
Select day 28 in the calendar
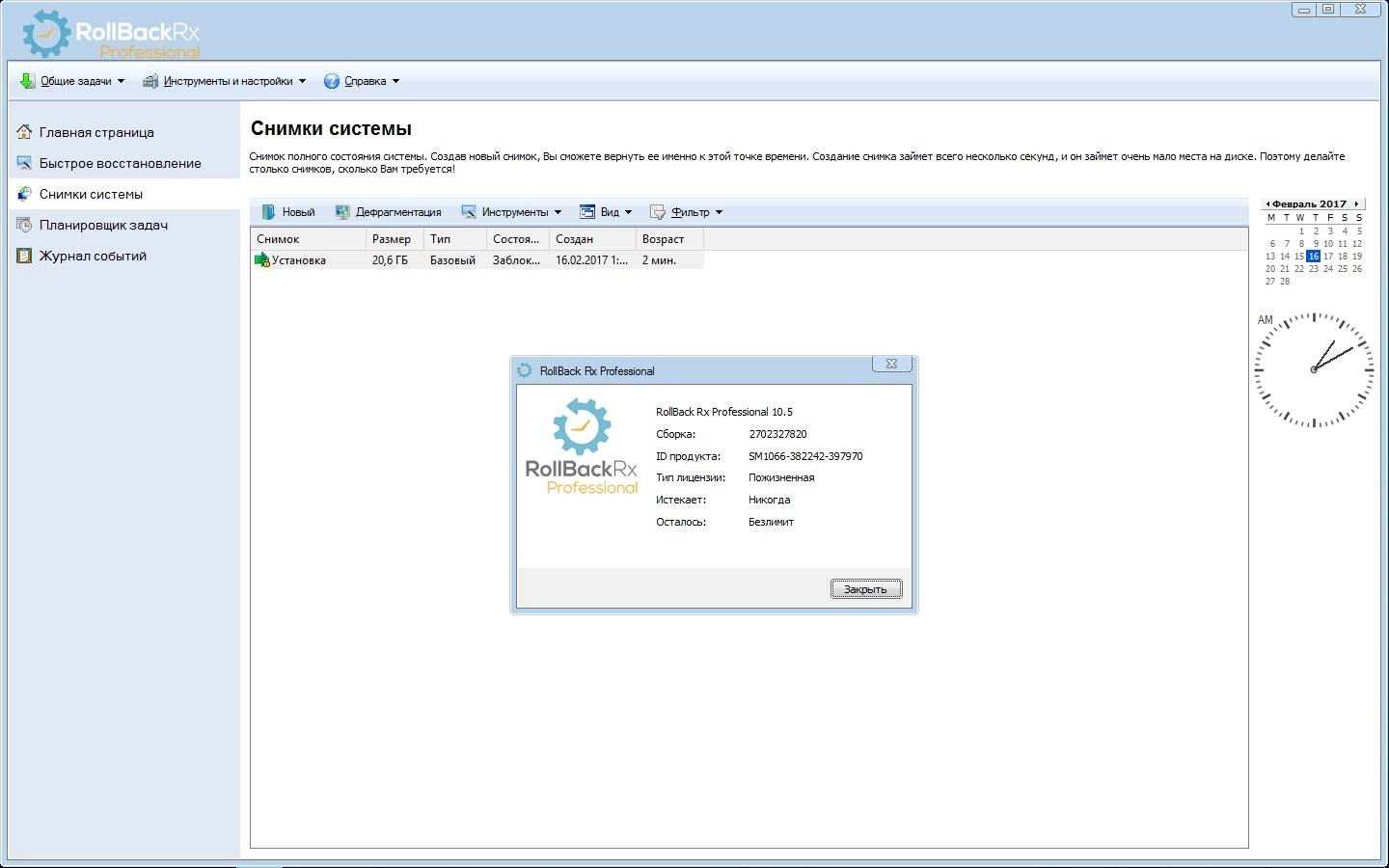point(1285,282)
